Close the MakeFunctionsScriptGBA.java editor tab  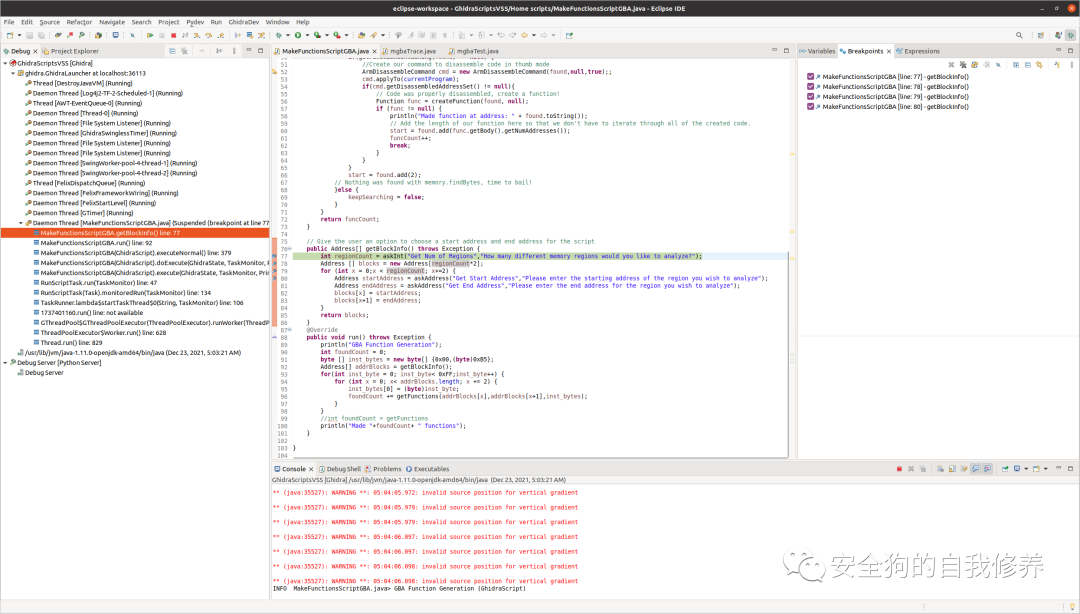(375, 51)
